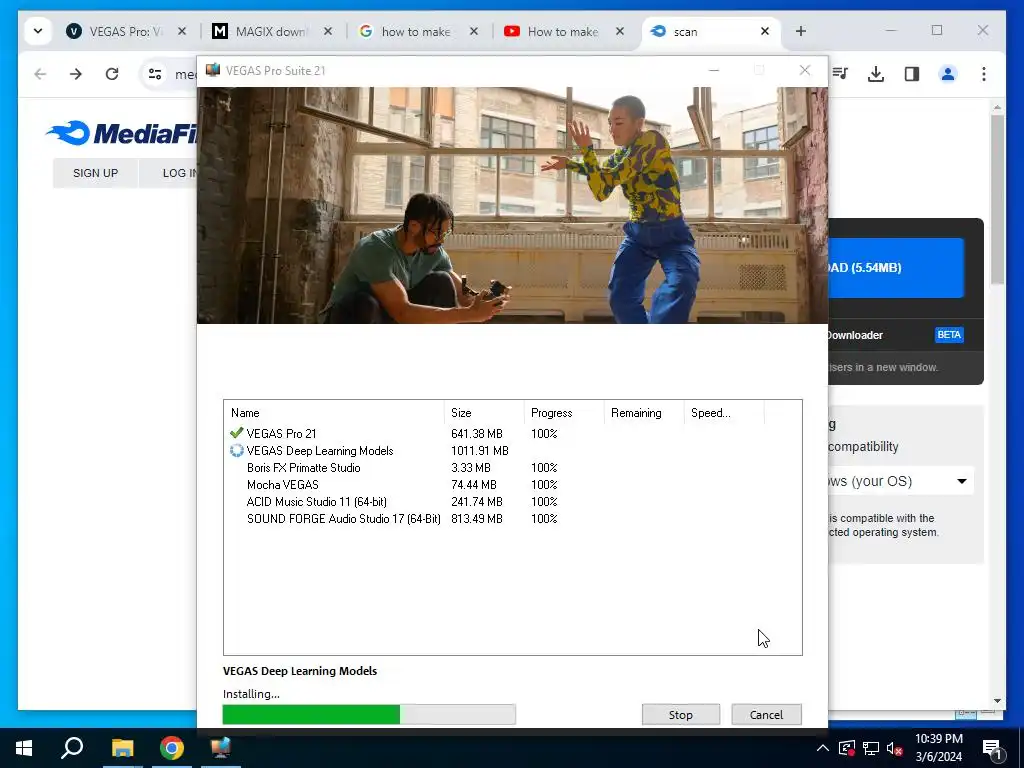Open the Windows Start menu
This screenshot has height=768, width=1024.
coord(24,748)
